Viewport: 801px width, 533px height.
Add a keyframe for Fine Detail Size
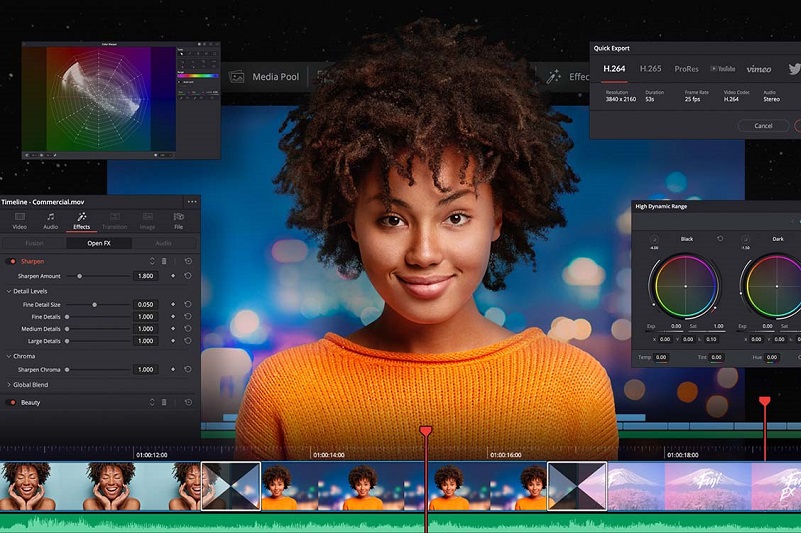click(x=173, y=304)
